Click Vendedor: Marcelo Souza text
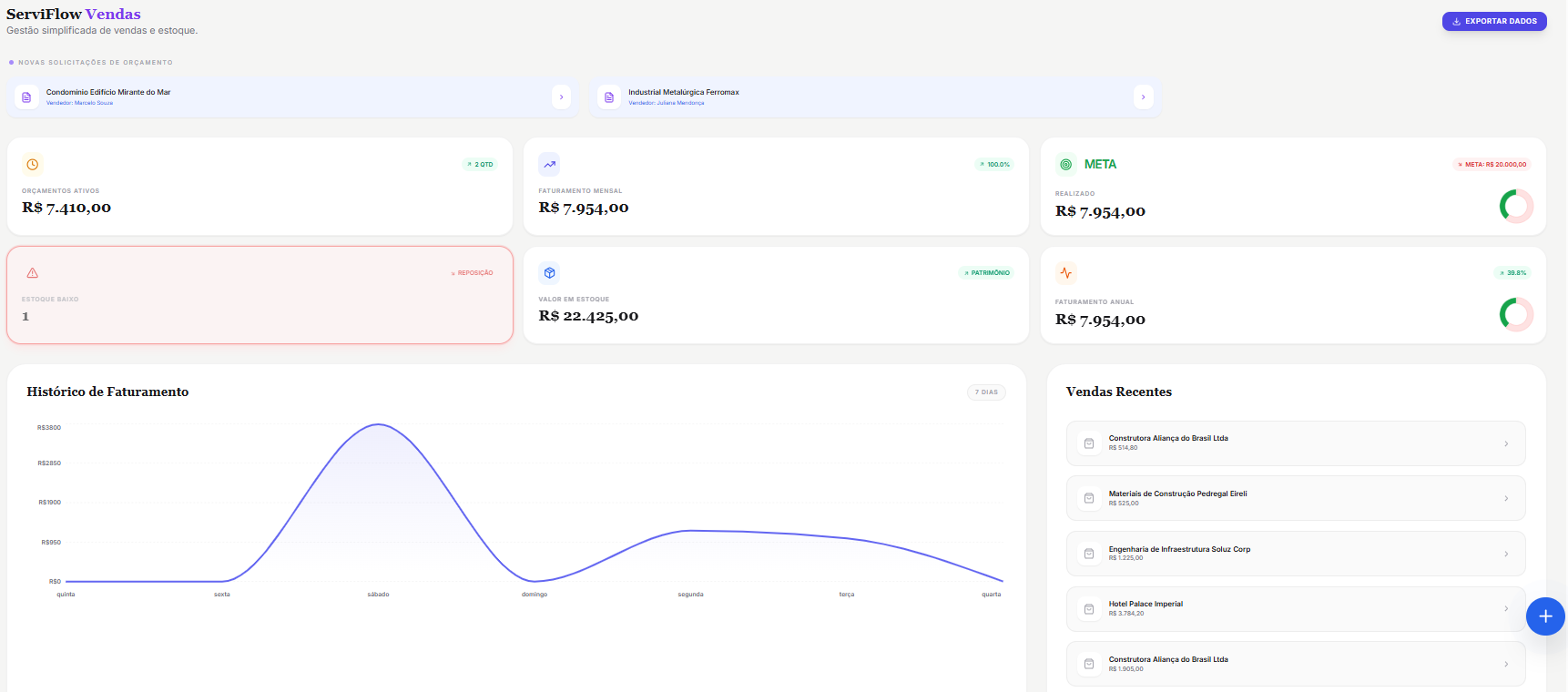The width and height of the screenshot is (1568, 692). (79, 103)
